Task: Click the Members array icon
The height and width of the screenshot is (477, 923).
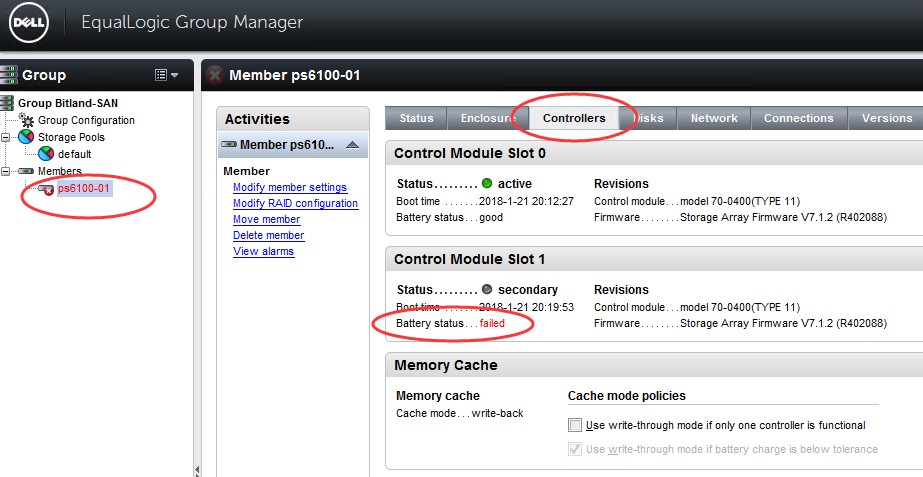Action: pos(26,172)
